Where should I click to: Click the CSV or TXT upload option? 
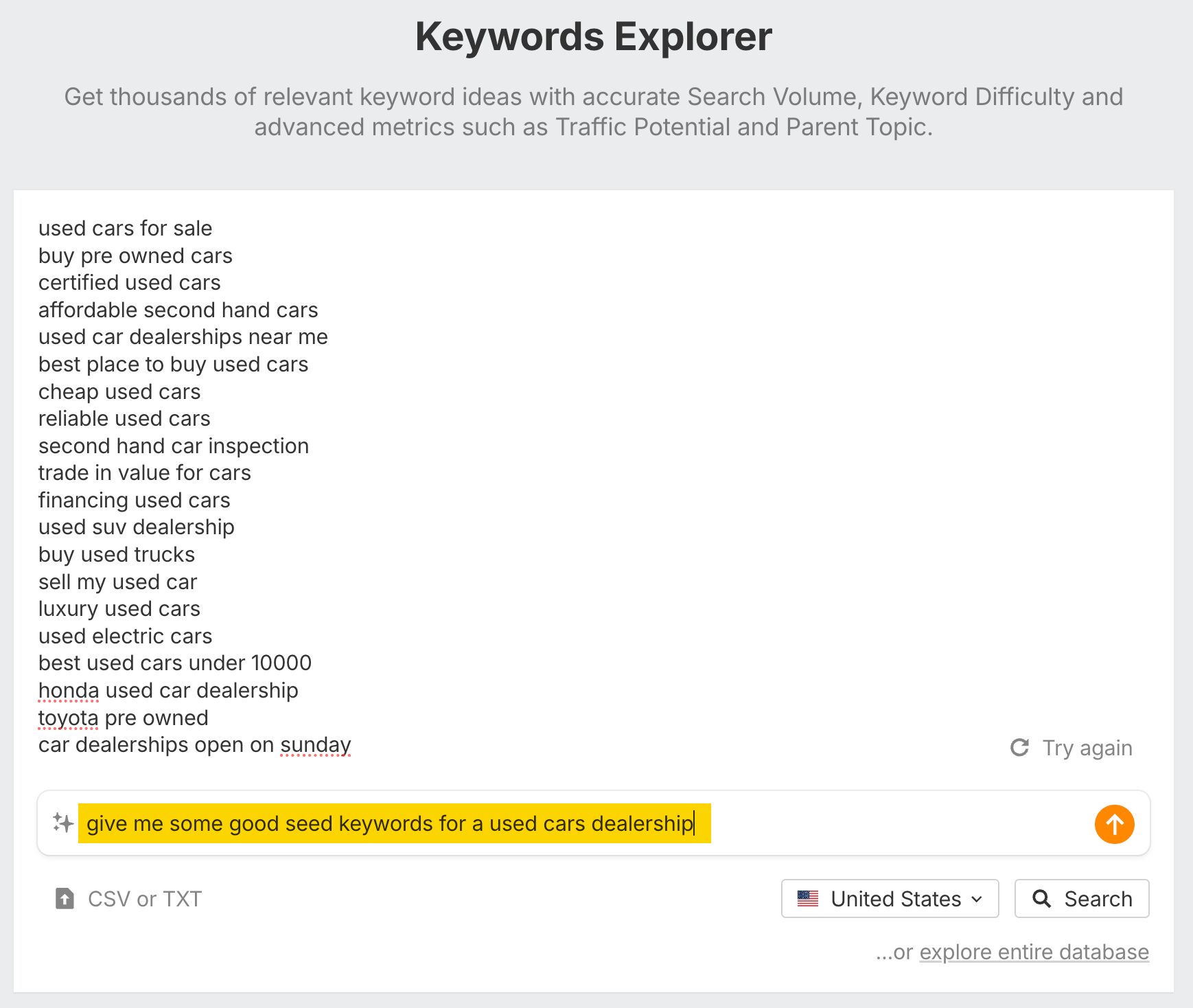(144, 898)
